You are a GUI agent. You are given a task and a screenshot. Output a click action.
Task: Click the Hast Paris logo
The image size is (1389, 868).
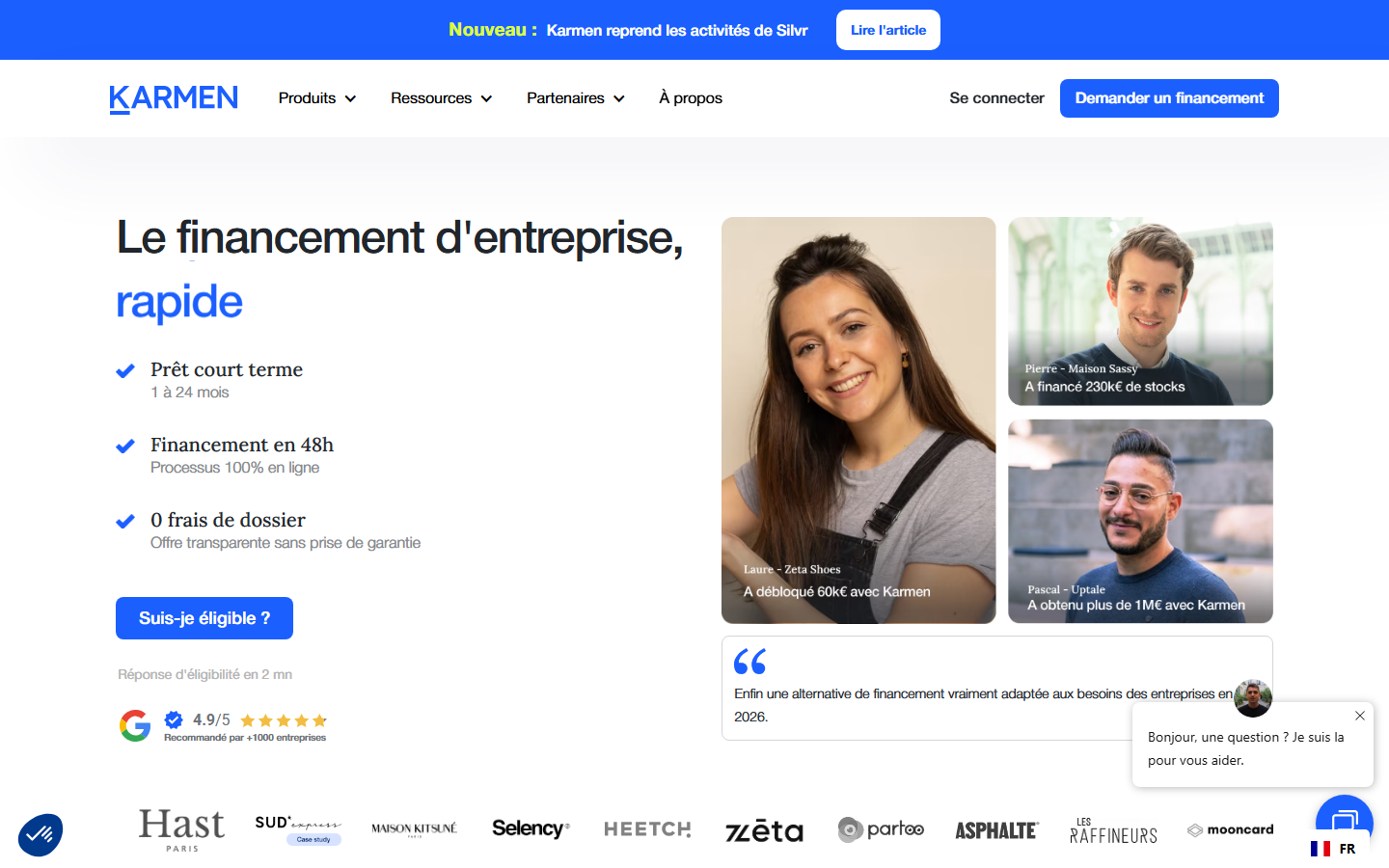181,830
